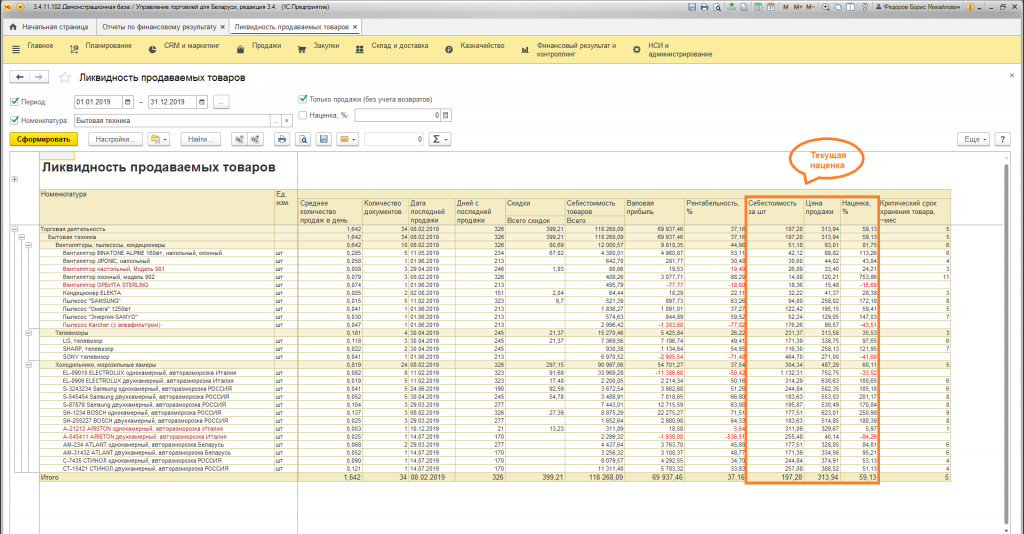Open the Sum (Σ) dropdown
Viewport: 1024px width, 534px height.
440,139
